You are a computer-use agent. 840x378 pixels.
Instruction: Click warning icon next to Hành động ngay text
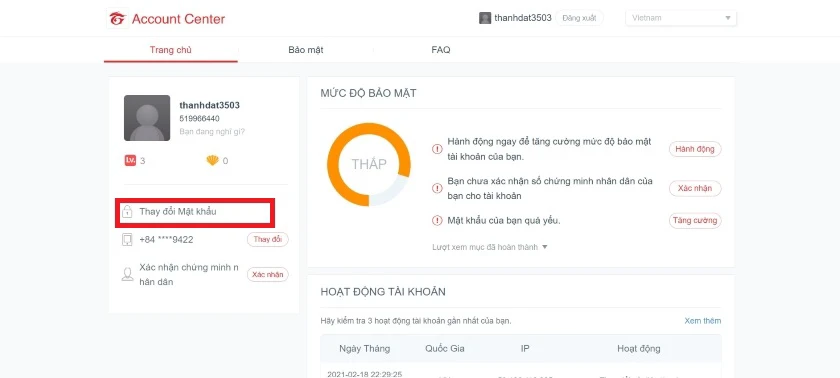tap(437, 149)
